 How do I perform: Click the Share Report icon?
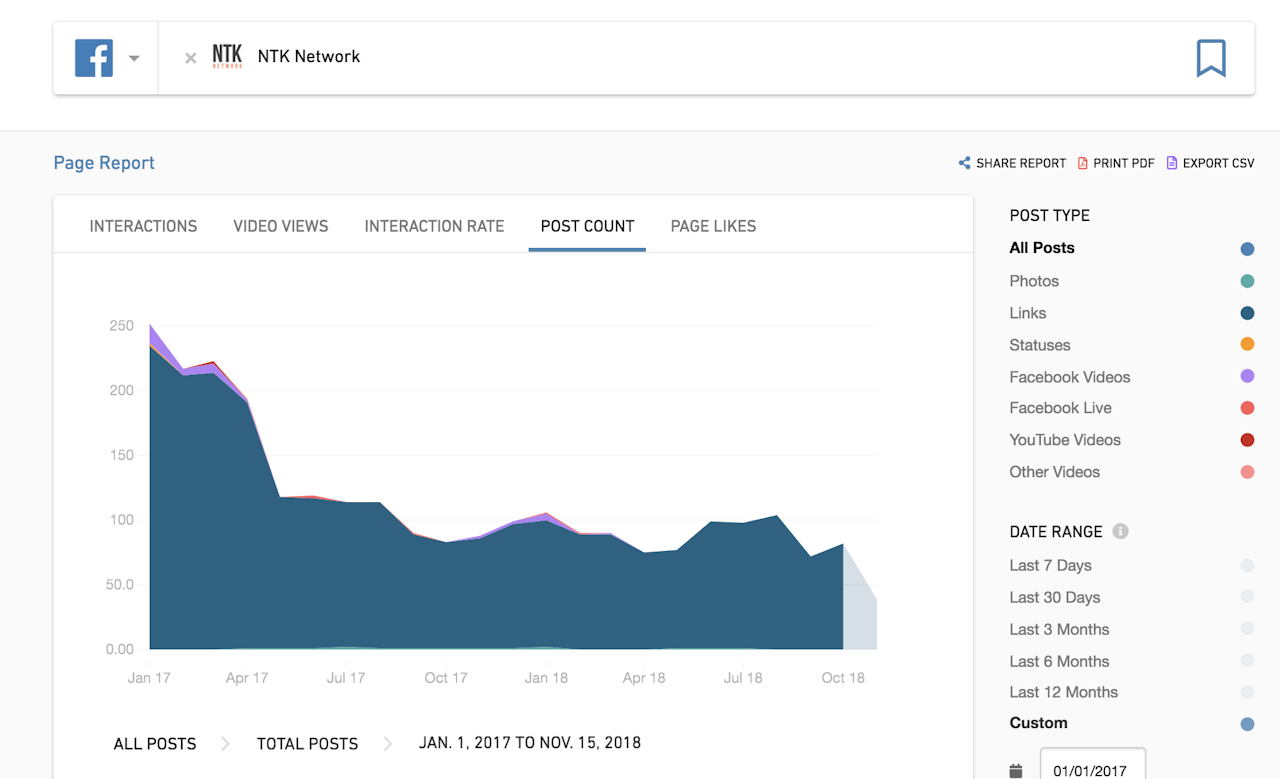(x=964, y=162)
